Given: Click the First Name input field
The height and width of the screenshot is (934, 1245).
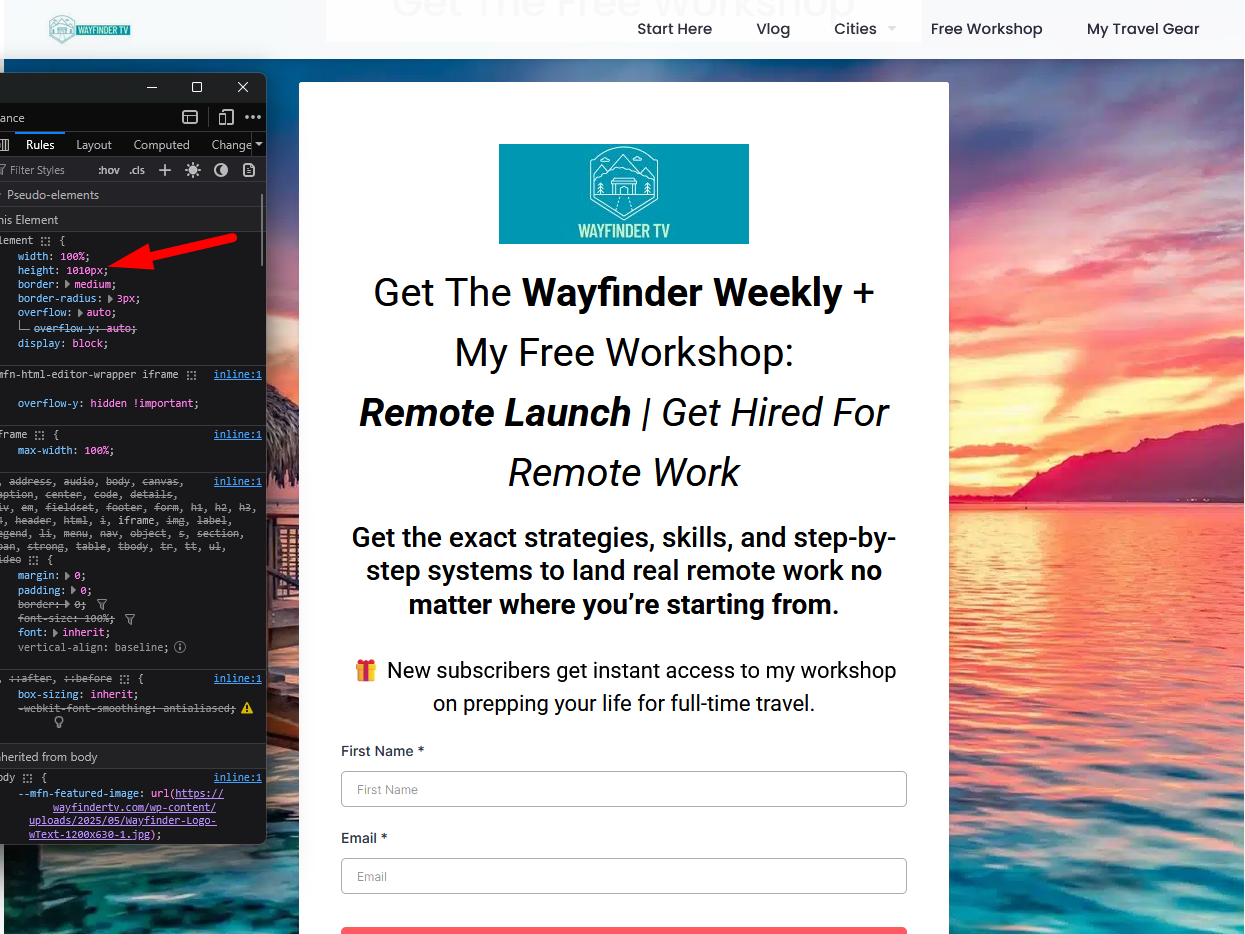Looking at the screenshot, I should pyautogui.click(x=623, y=789).
